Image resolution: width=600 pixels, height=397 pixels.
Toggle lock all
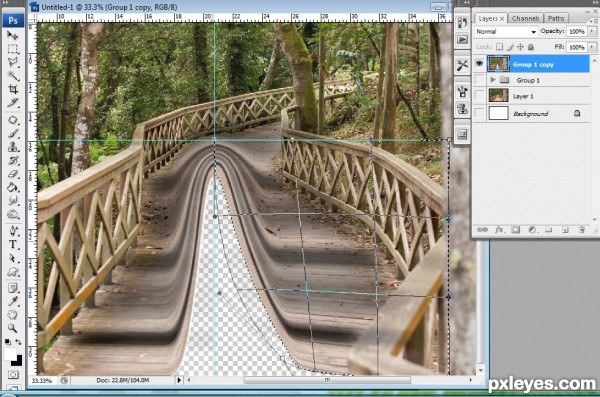[531, 47]
